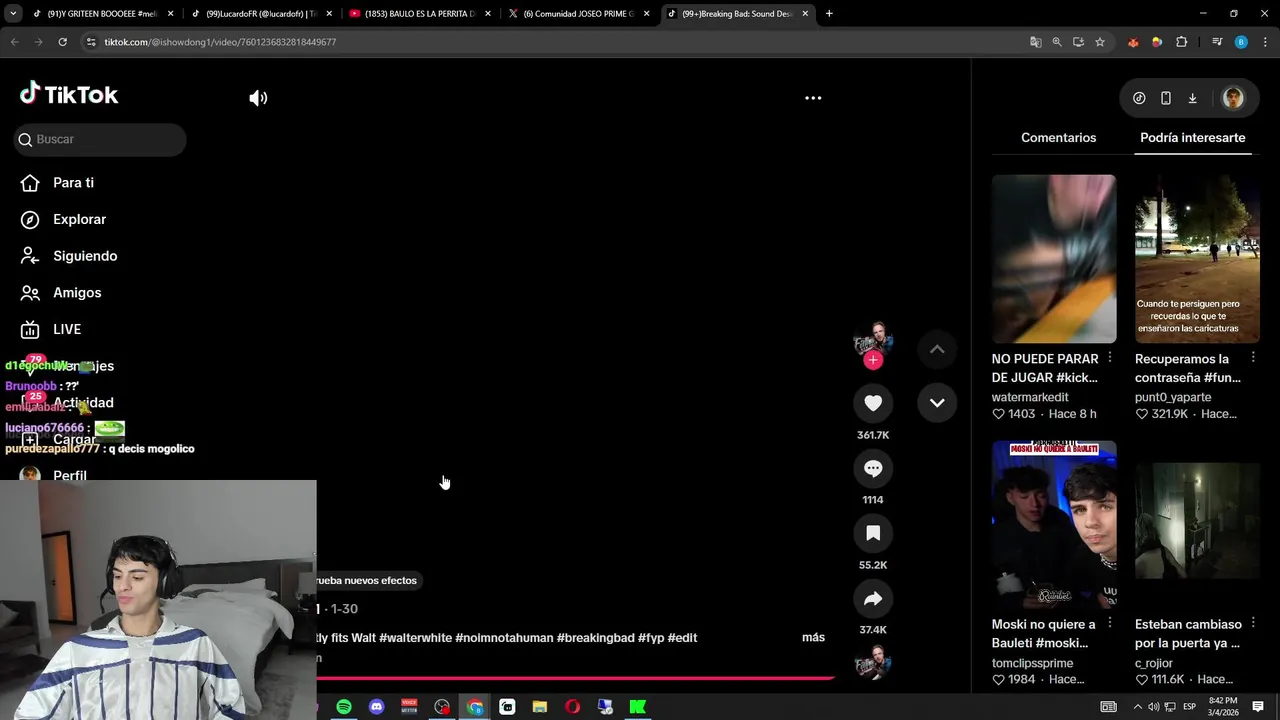
Task: Go back in Chrome
Action: pyautogui.click(x=14, y=42)
